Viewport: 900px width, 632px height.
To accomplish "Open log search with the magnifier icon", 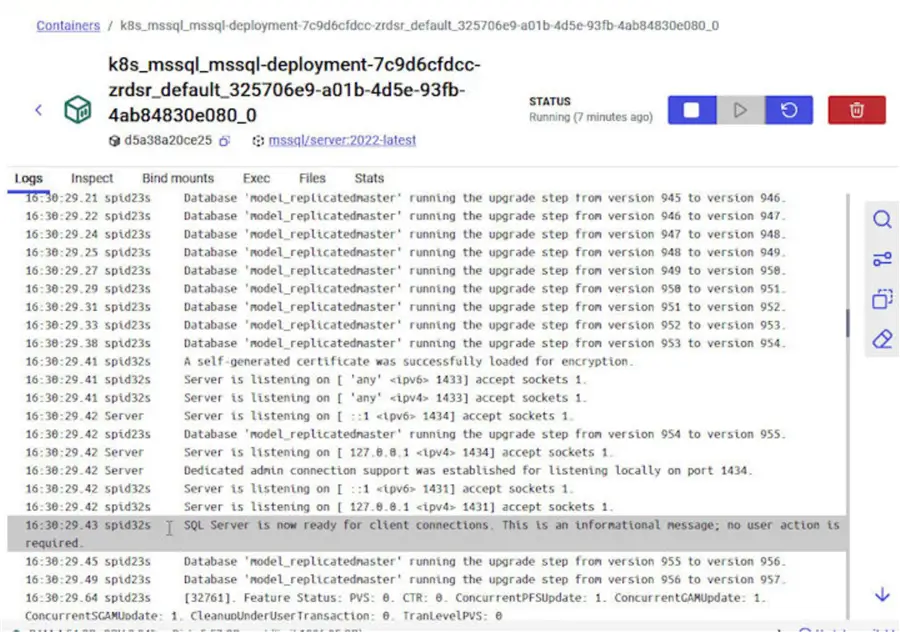I will (882, 219).
